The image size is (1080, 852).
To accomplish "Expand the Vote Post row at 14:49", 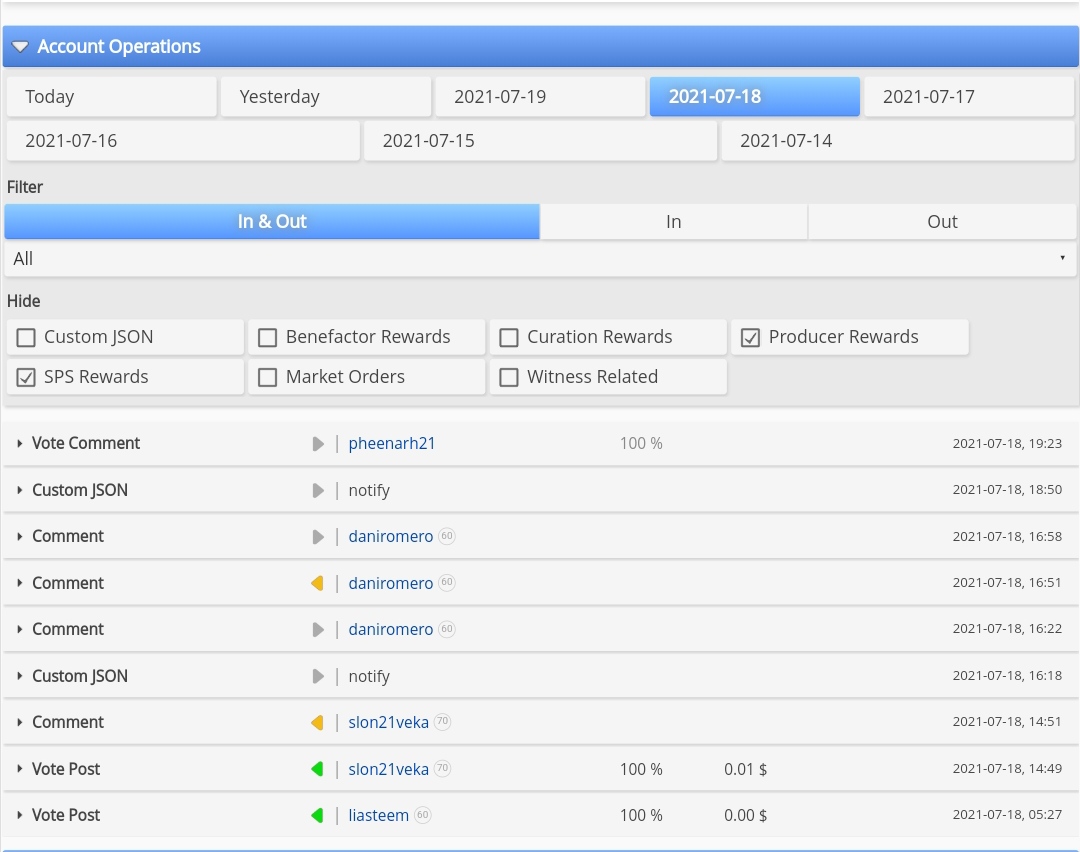I will tap(19, 769).
